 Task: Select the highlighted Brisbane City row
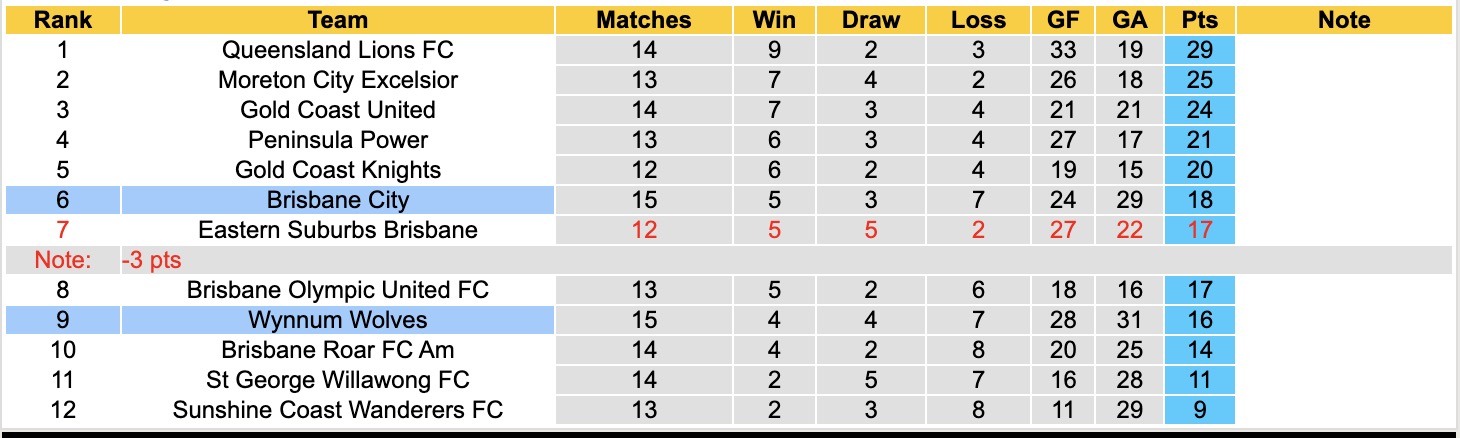[x=338, y=200]
